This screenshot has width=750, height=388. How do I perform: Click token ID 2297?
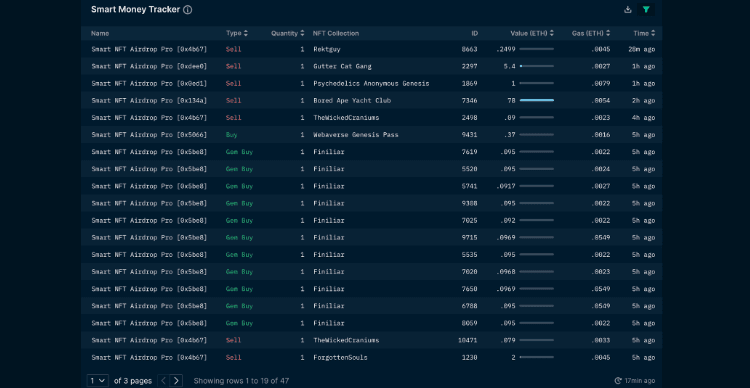469,67
